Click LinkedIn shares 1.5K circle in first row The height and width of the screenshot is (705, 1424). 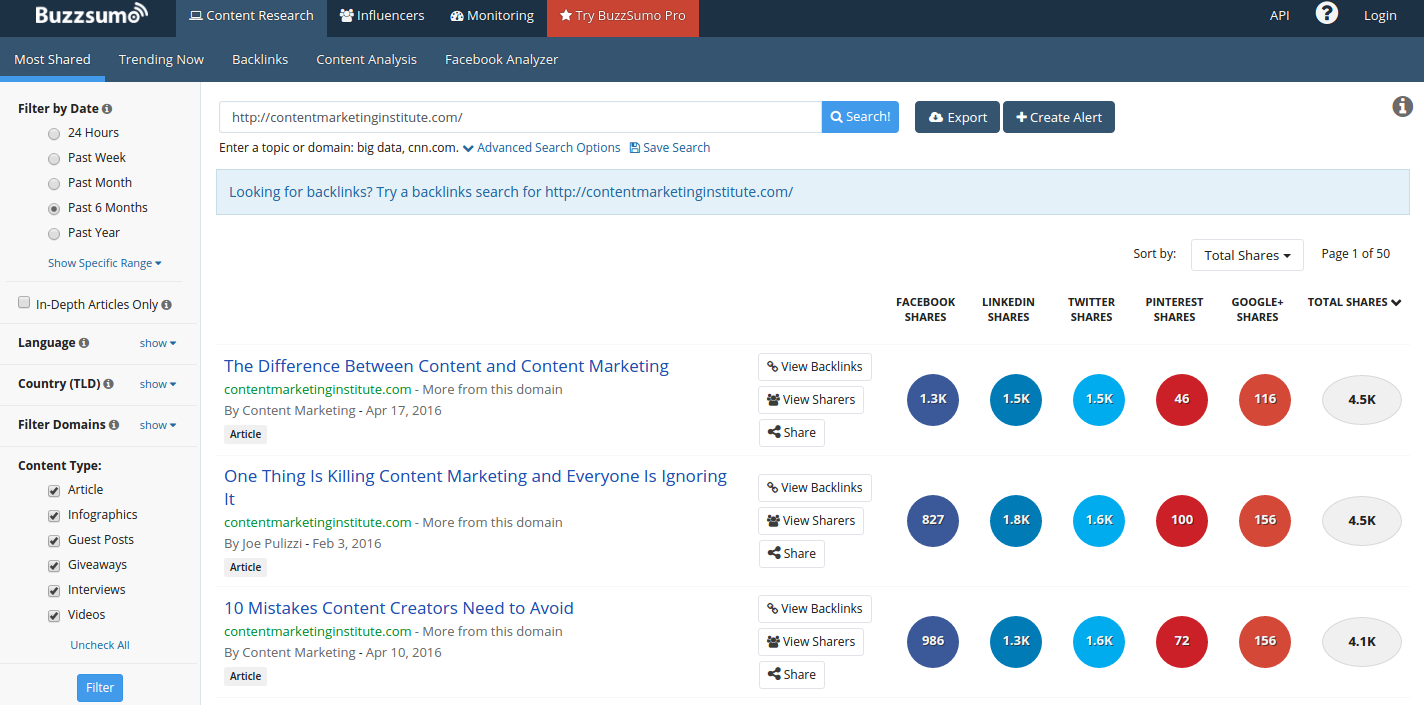[1016, 399]
